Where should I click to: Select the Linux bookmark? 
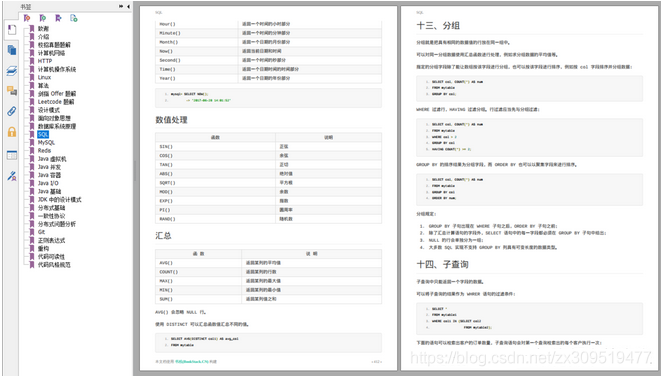click(44, 77)
